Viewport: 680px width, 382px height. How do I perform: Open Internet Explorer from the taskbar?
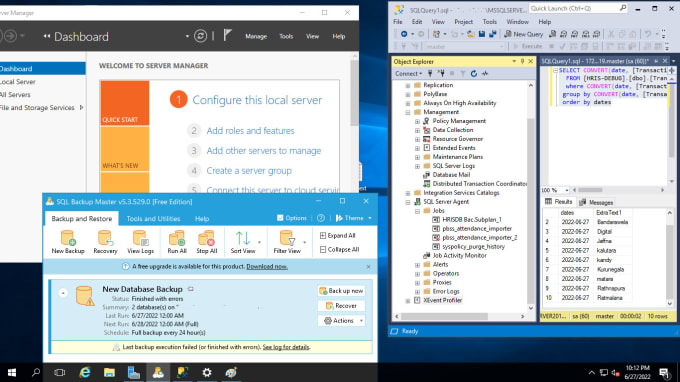pos(85,372)
